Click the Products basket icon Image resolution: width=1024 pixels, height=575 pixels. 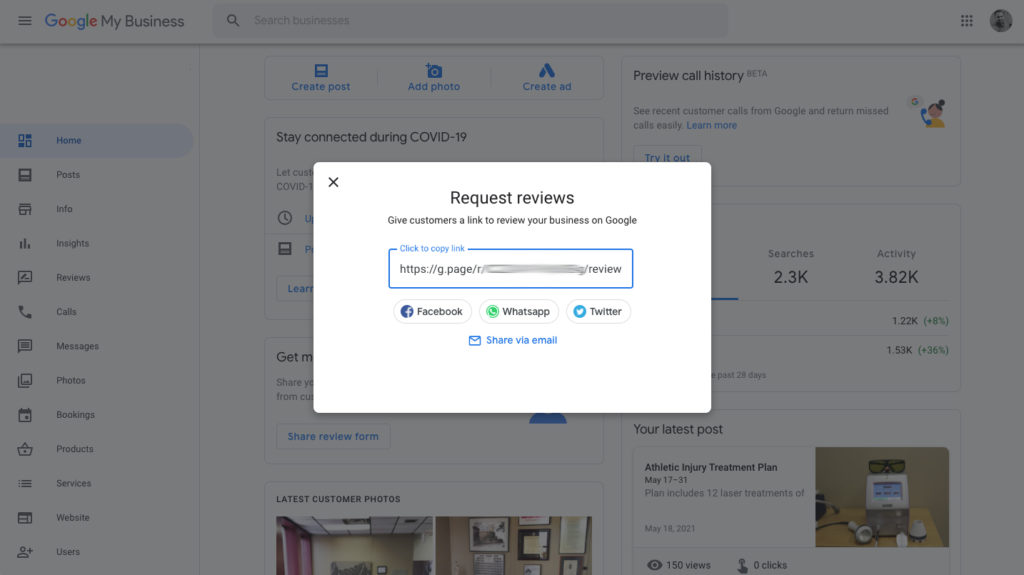click(25, 449)
